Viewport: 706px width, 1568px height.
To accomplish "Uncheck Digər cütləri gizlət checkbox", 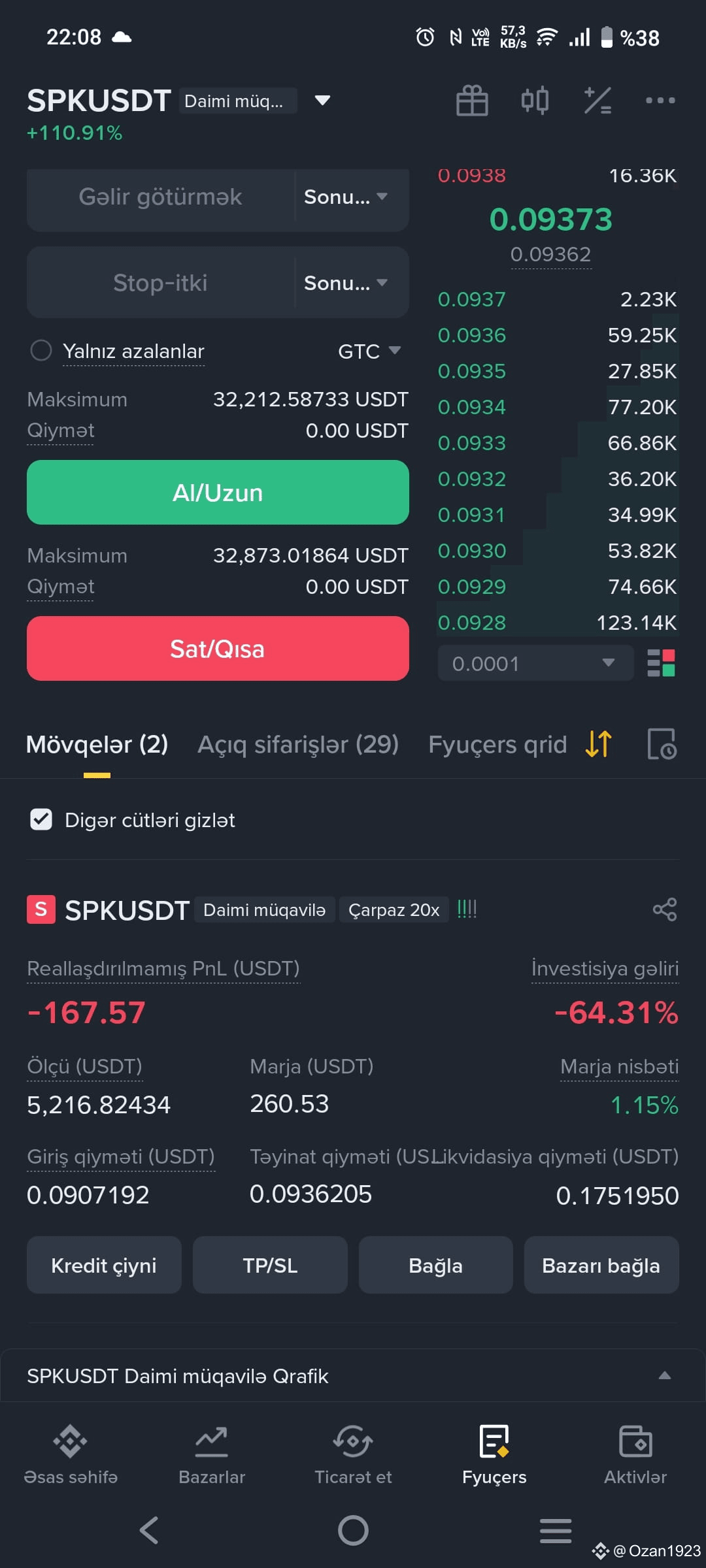I will click(41, 819).
